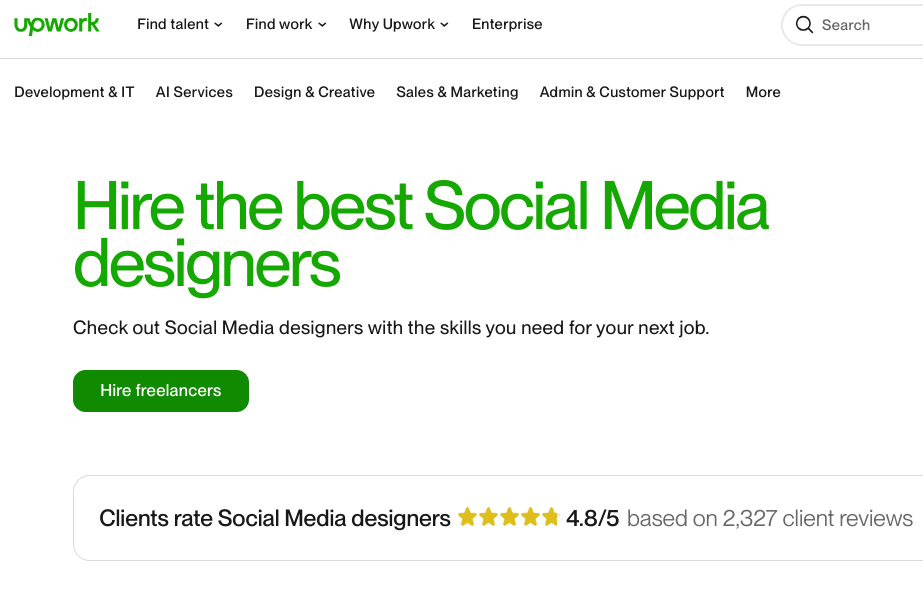Click the fourth star next to 4.8/5
The width and height of the screenshot is (923, 594).
(x=529, y=517)
